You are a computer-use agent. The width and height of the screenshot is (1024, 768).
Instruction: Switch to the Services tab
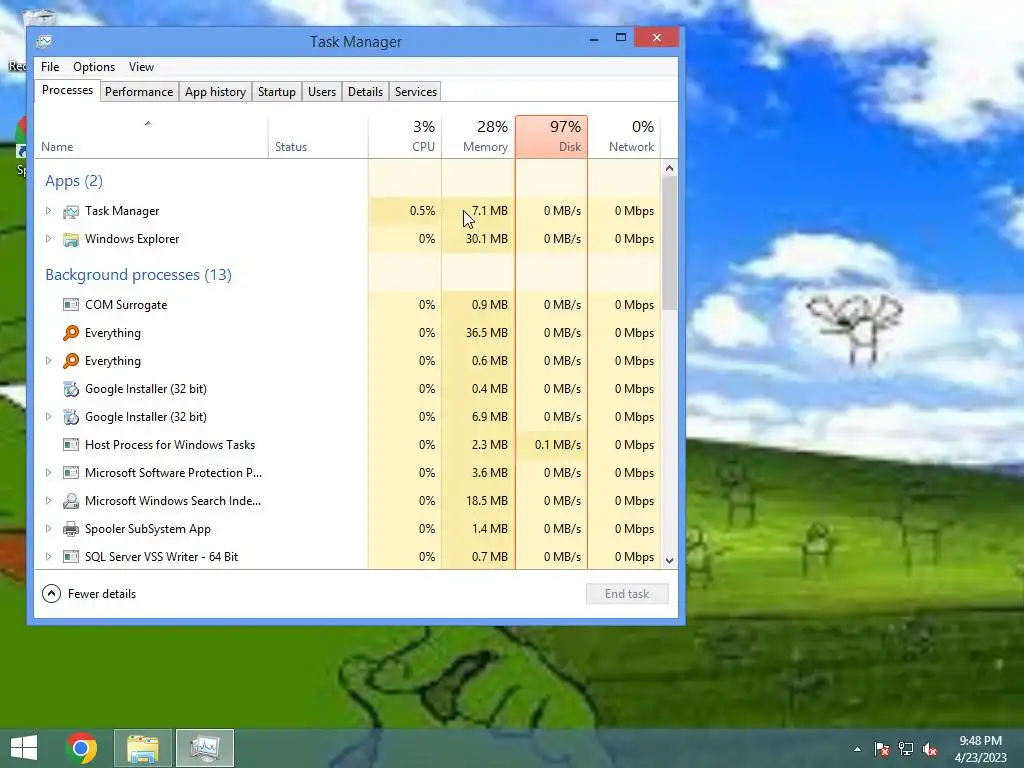click(x=415, y=92)
